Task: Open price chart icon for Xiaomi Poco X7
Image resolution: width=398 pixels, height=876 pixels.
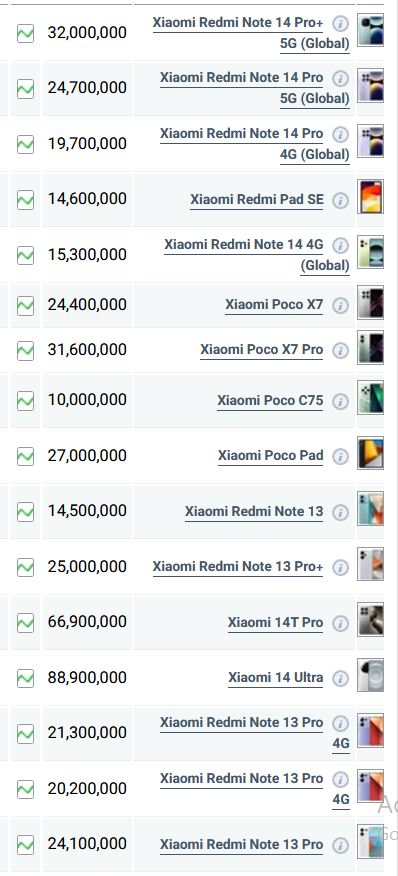Action: (25, 305)
